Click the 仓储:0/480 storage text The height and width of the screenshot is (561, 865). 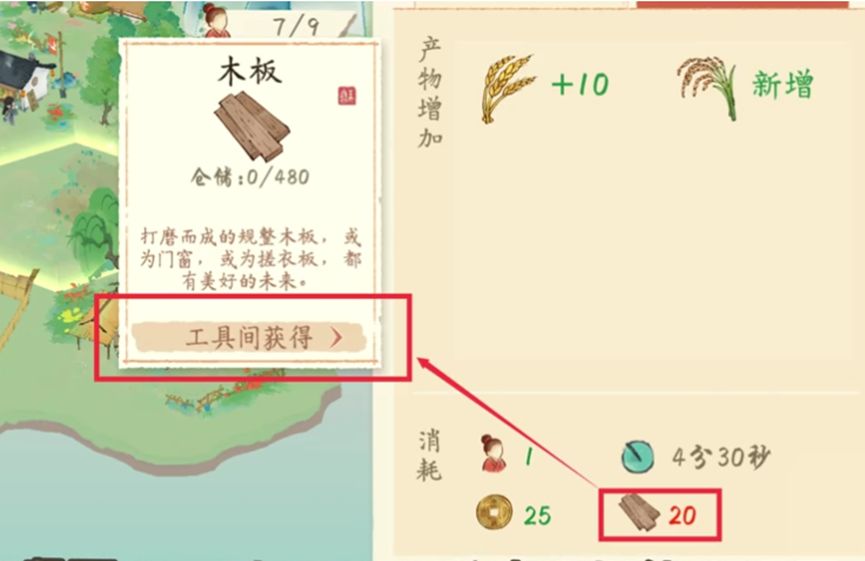[x=250, y=177]
